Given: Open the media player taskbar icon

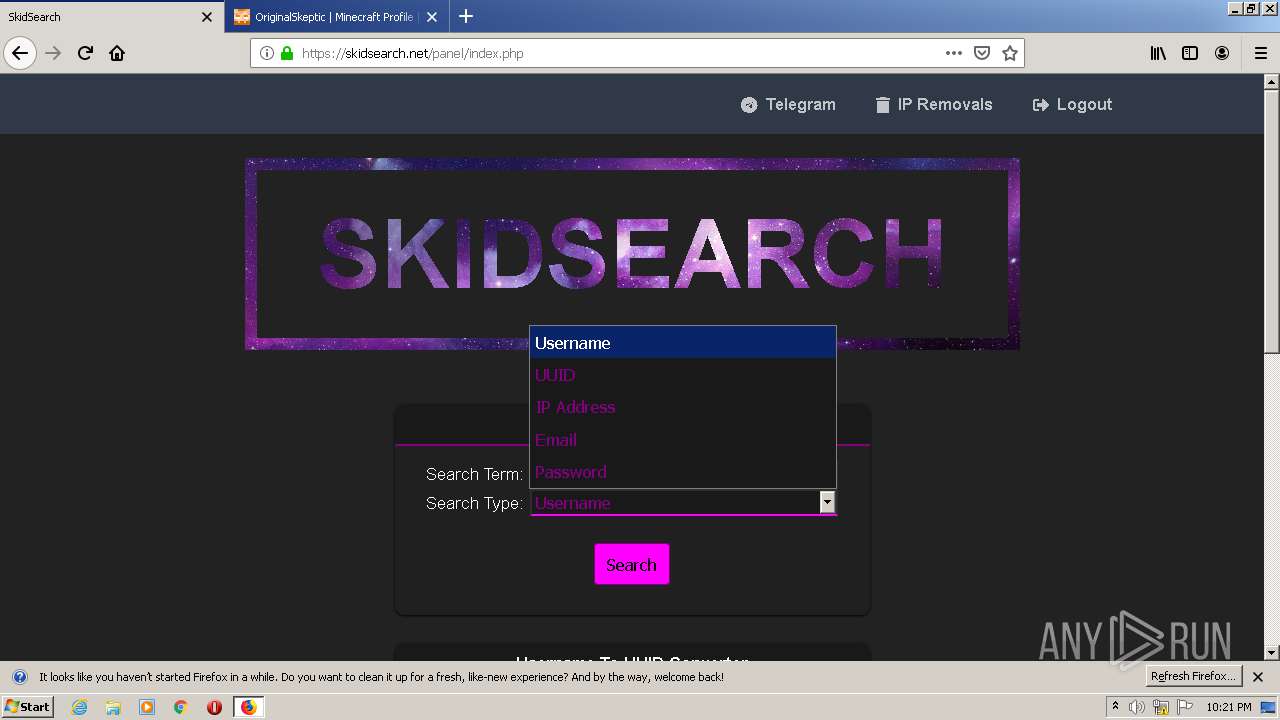Looking at the screenshot, I should (x=147, y=707).
